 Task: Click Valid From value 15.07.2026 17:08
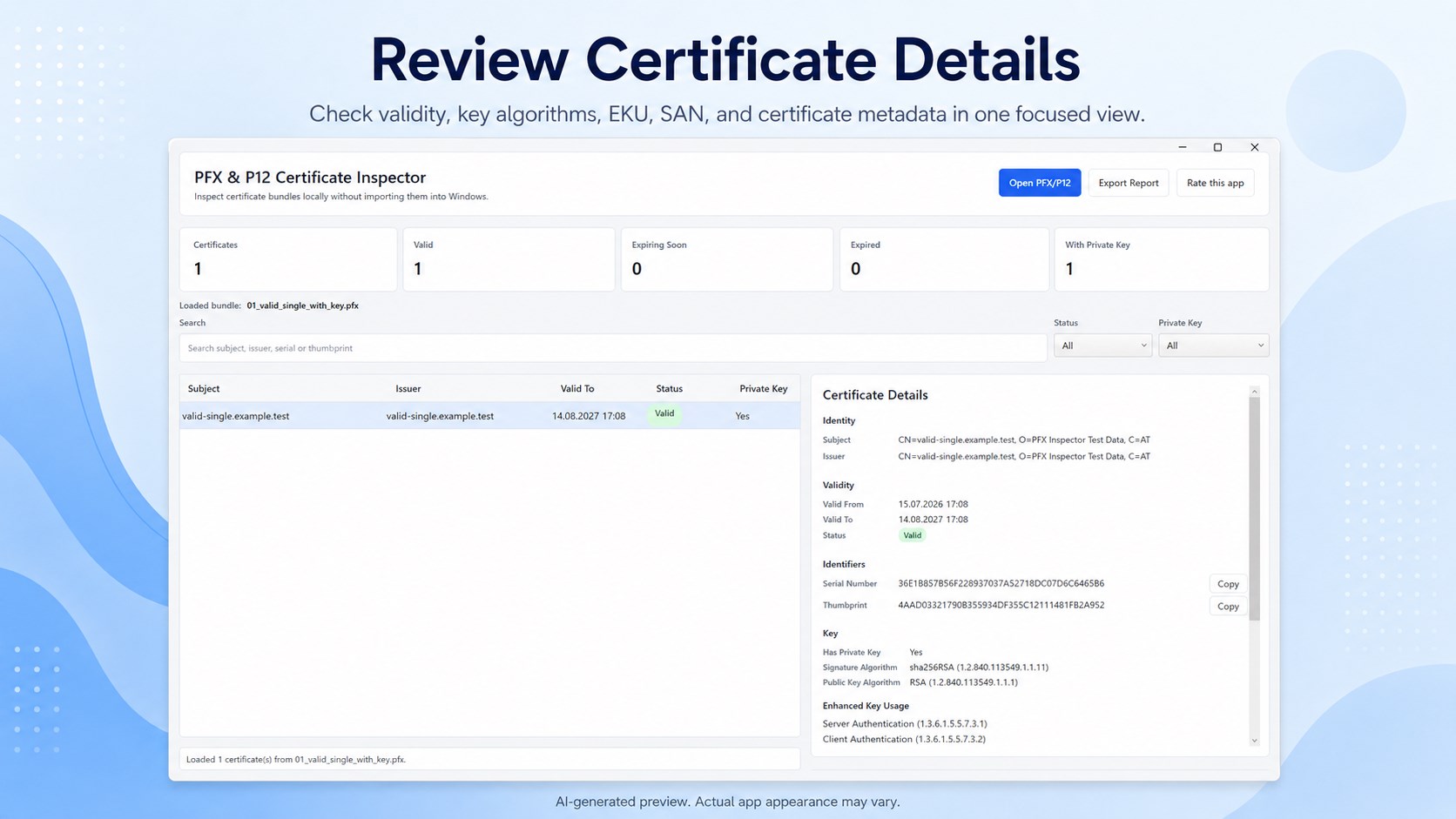[933, 504]
